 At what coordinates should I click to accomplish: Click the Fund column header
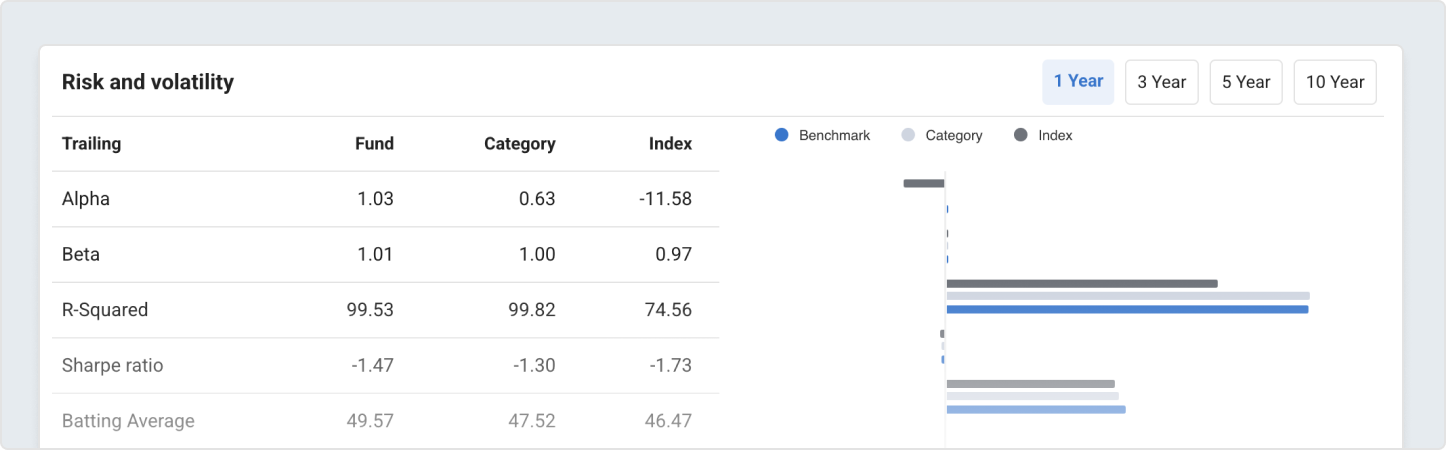coord(374,144)
